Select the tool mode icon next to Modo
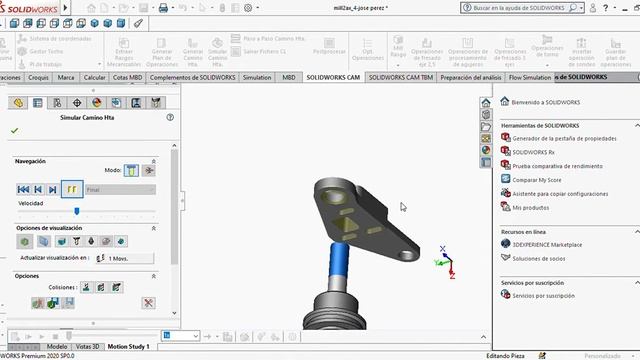This screenshot has height=360, width=640. 131,170
